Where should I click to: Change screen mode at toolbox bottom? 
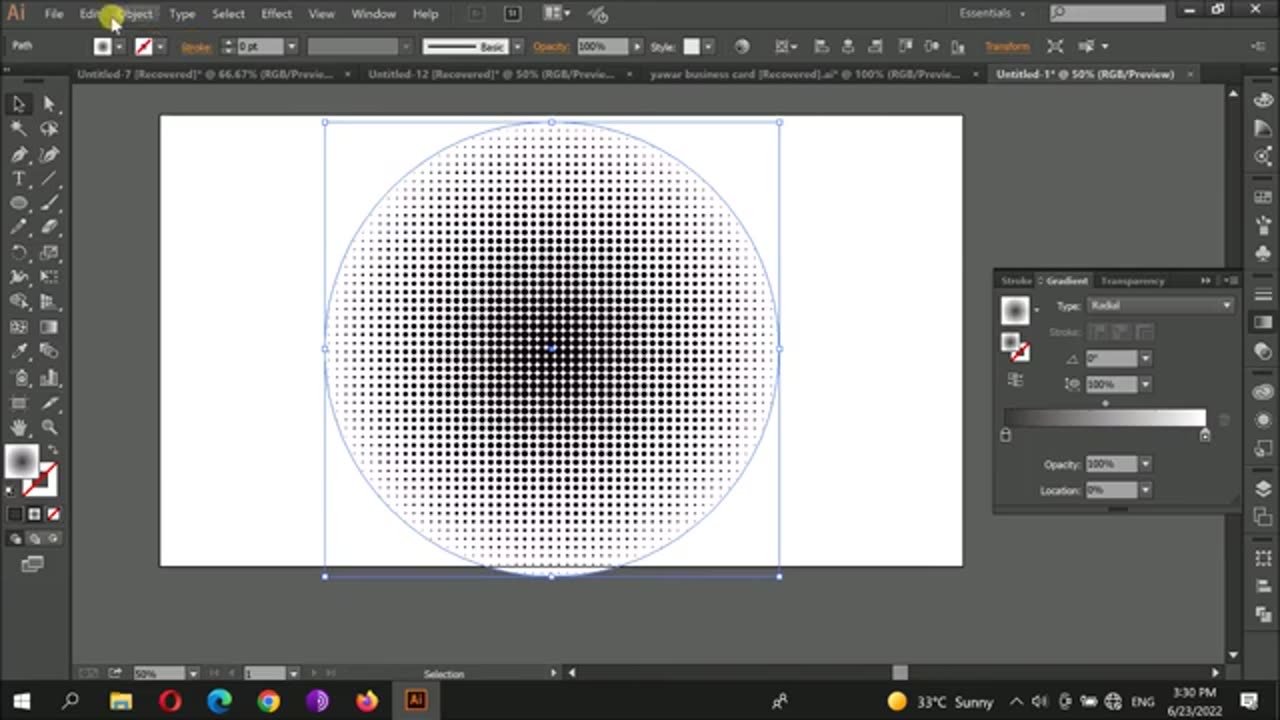pyautogui.click(x=32, y=565)
